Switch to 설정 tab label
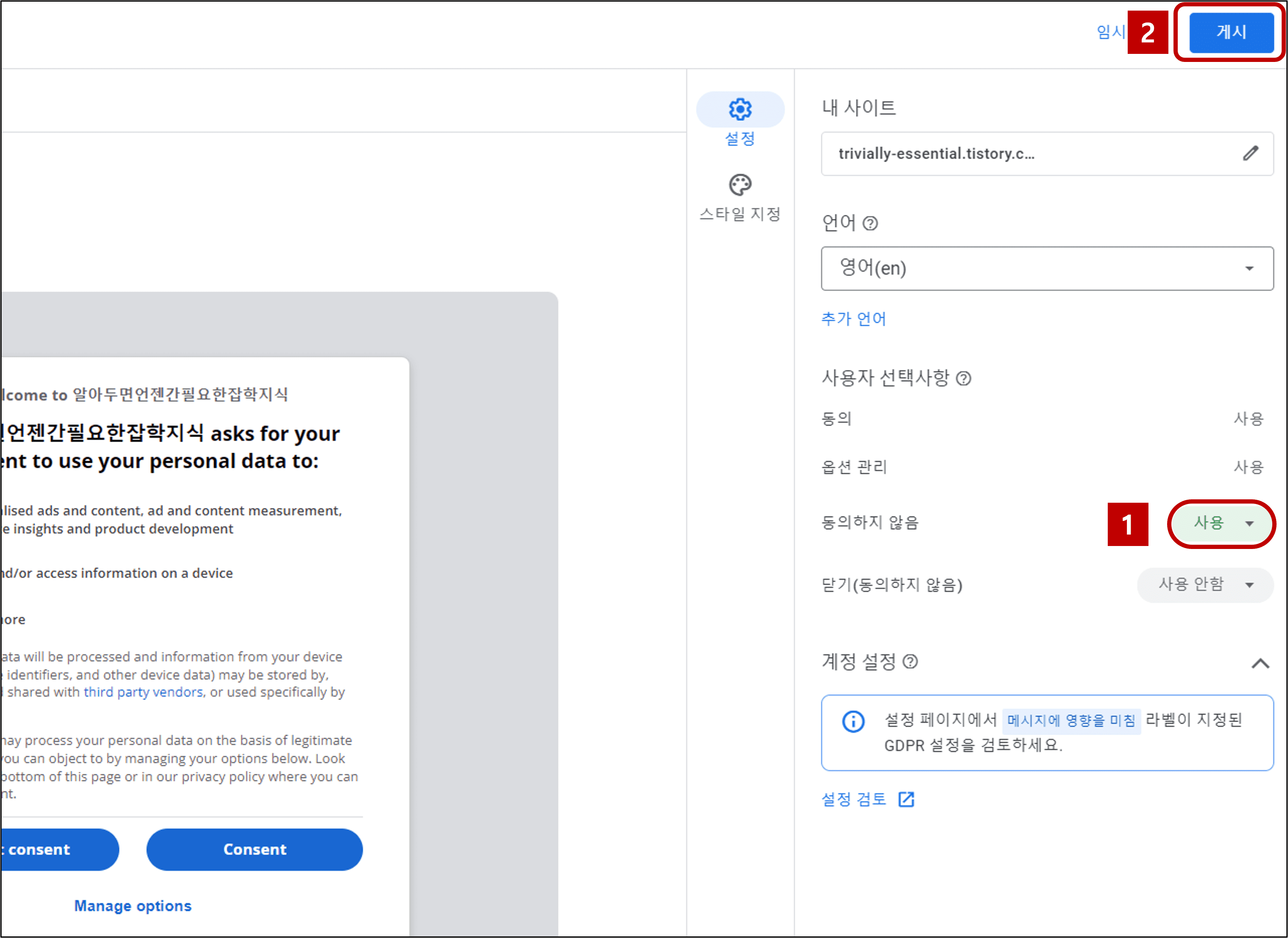Screen dimensions: 1288x938 [739, 139]
